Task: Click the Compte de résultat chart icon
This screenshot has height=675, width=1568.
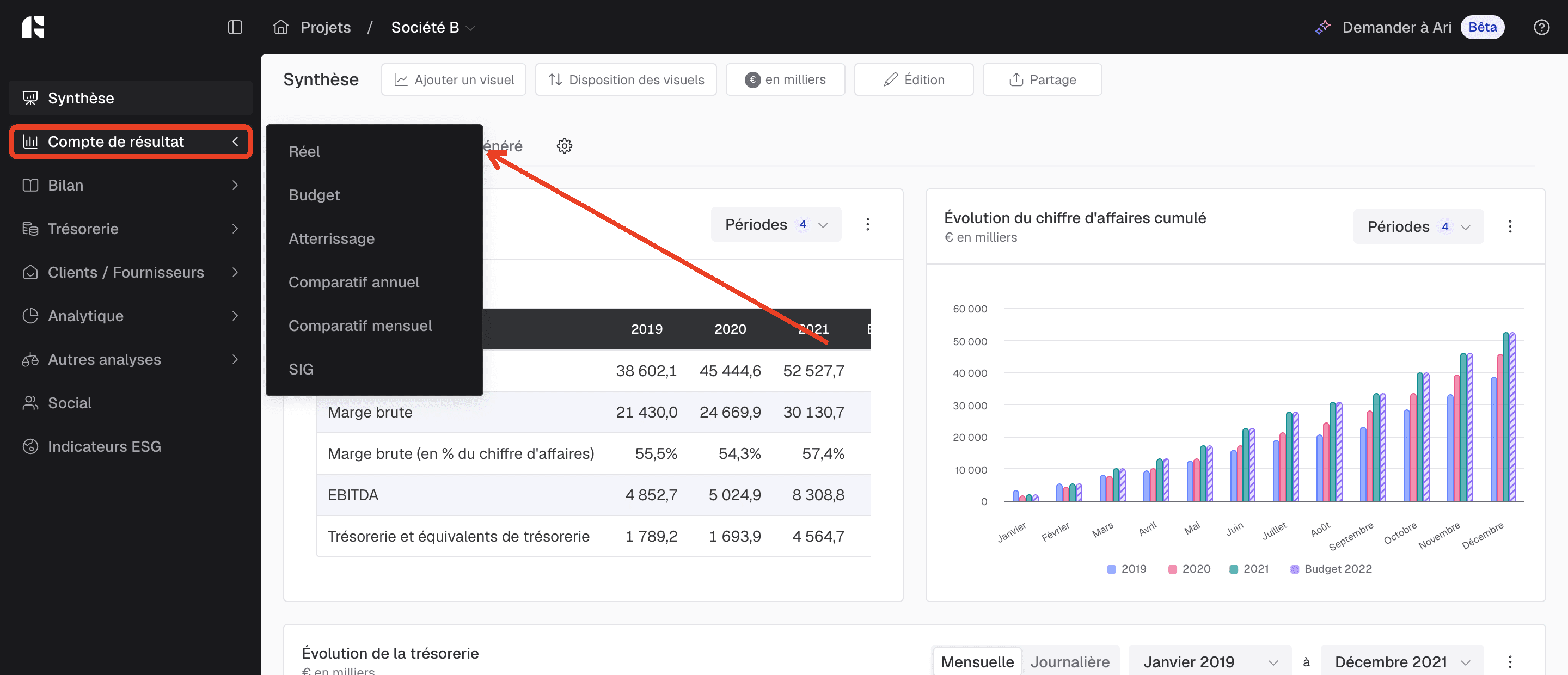Action: pos(30,142)
